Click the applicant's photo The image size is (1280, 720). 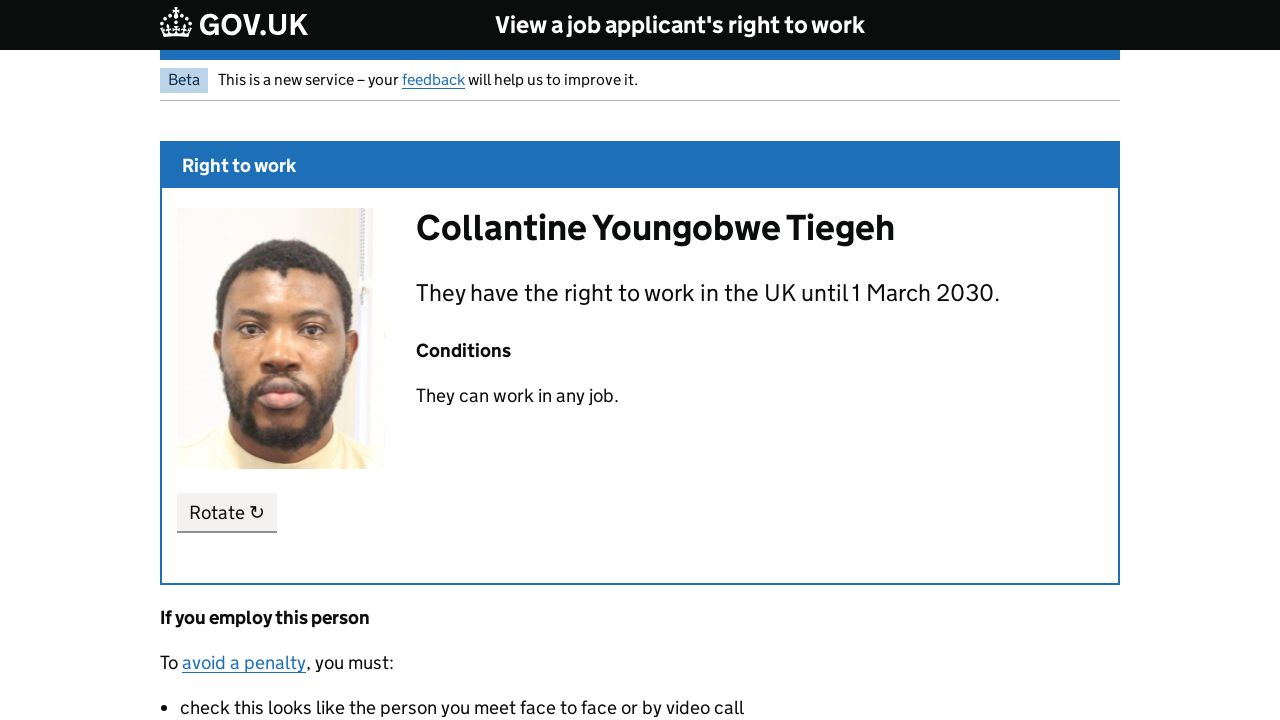click(280, 338)
